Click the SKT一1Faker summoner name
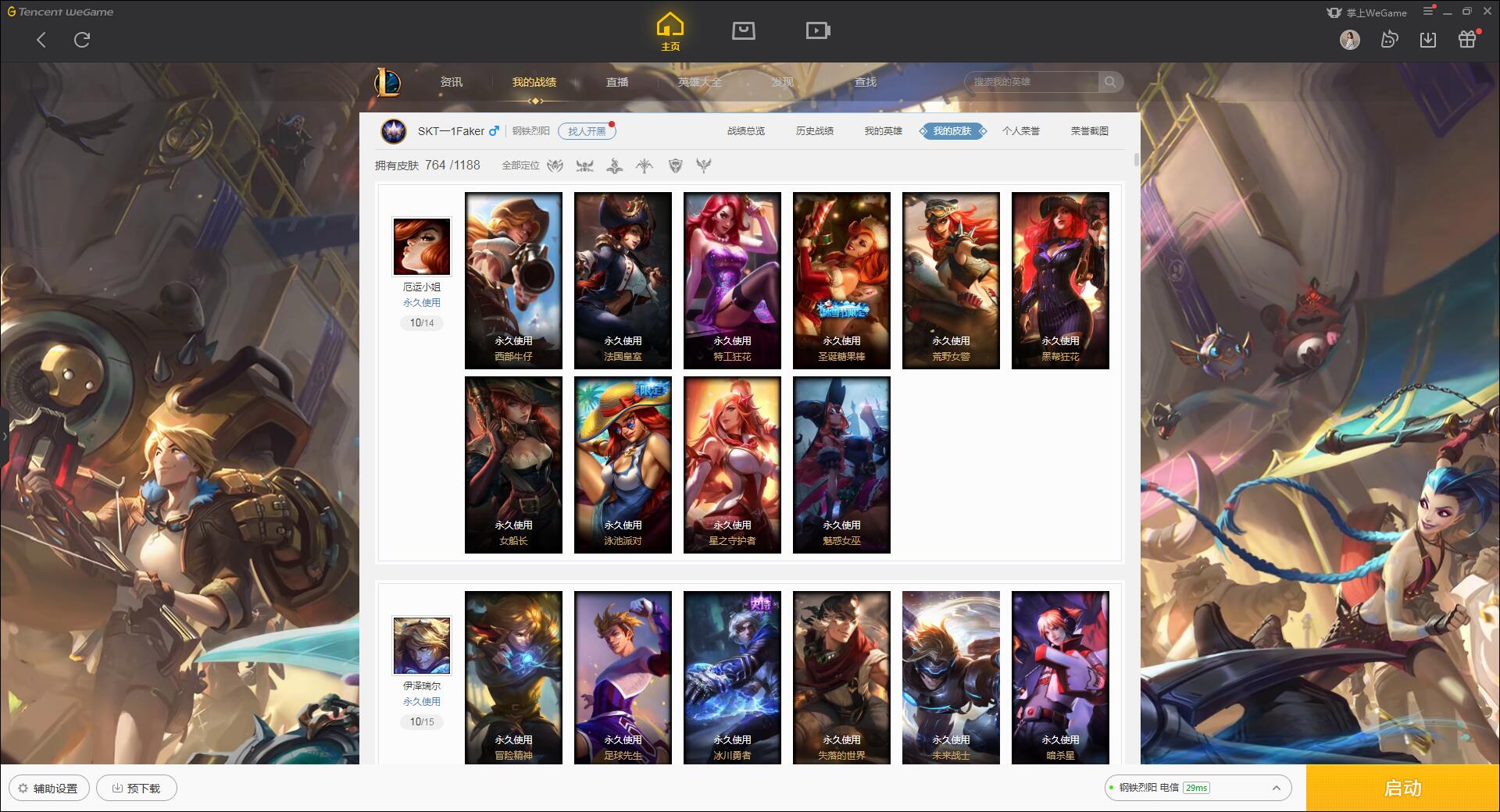1500x812 pixels. tap(451, 131)
